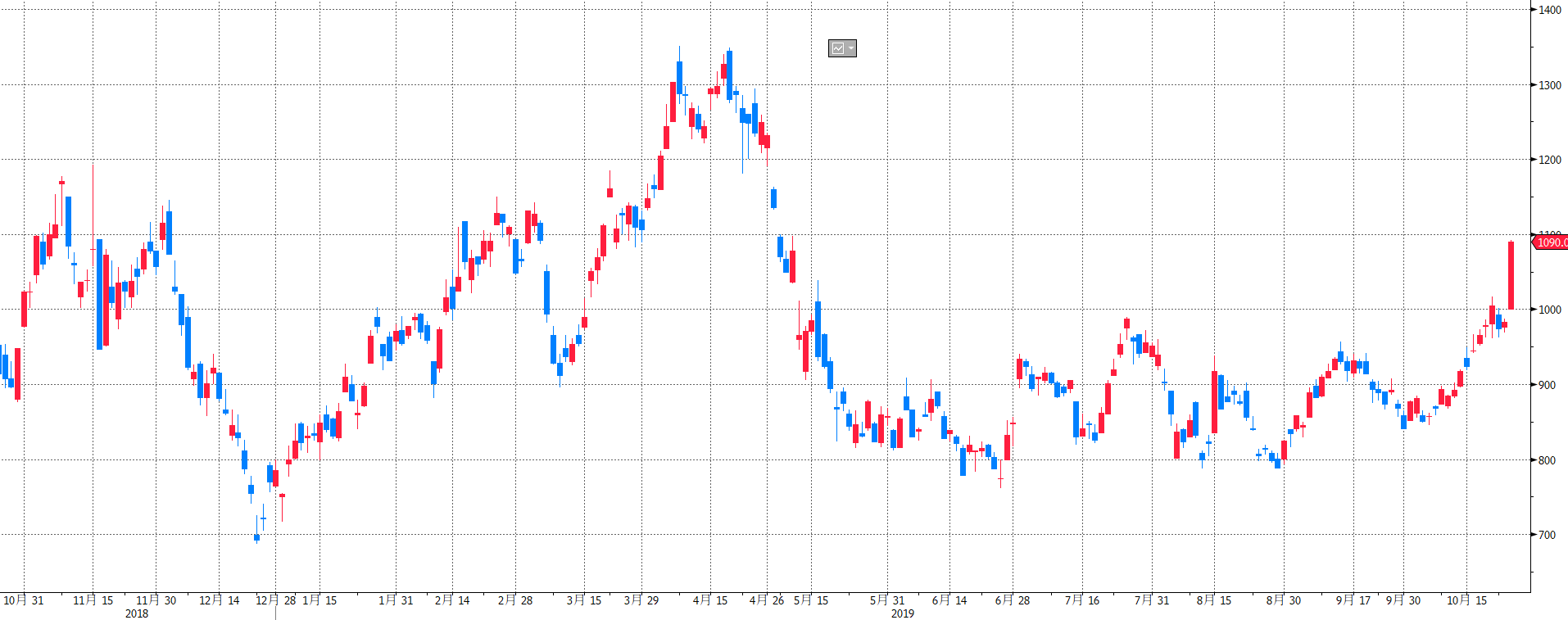This screenshot has width=1568, height=620.
Task: Click the 10月 31 date label
Action: (24, 600)
